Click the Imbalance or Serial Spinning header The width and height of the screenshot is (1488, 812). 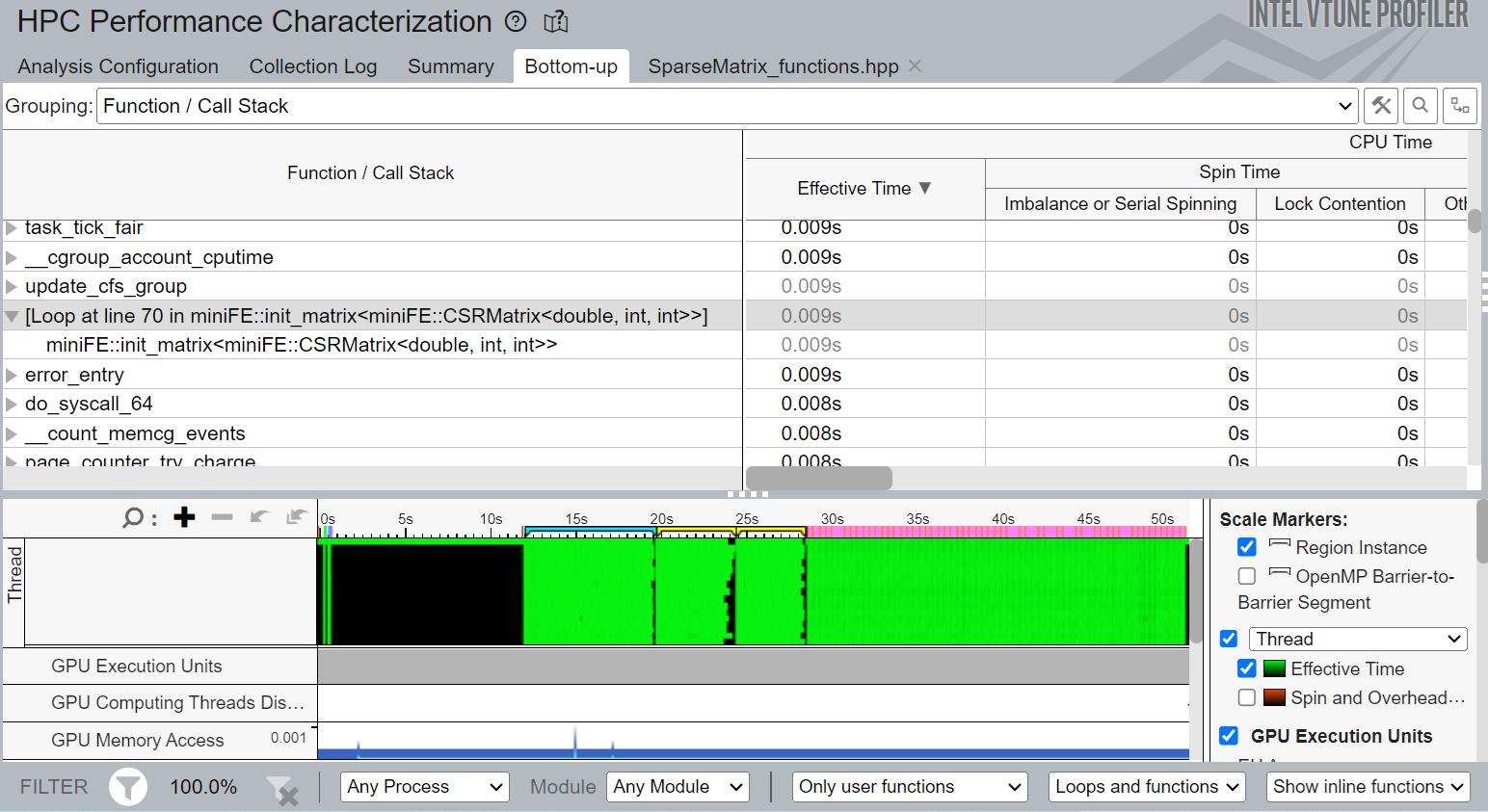(1121, 203)
